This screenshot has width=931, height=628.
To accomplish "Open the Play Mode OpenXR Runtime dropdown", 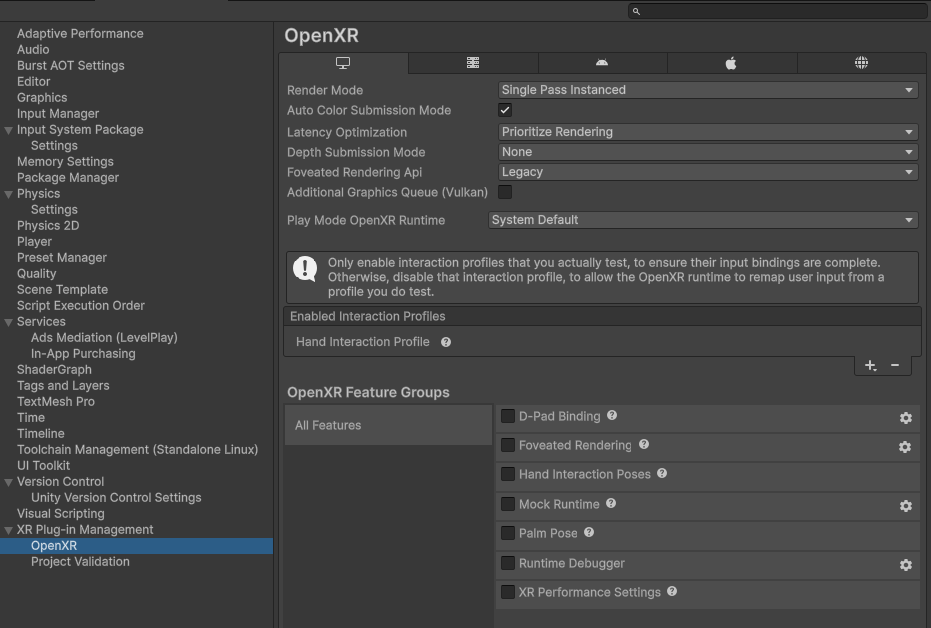I will (x=704, y=220).
